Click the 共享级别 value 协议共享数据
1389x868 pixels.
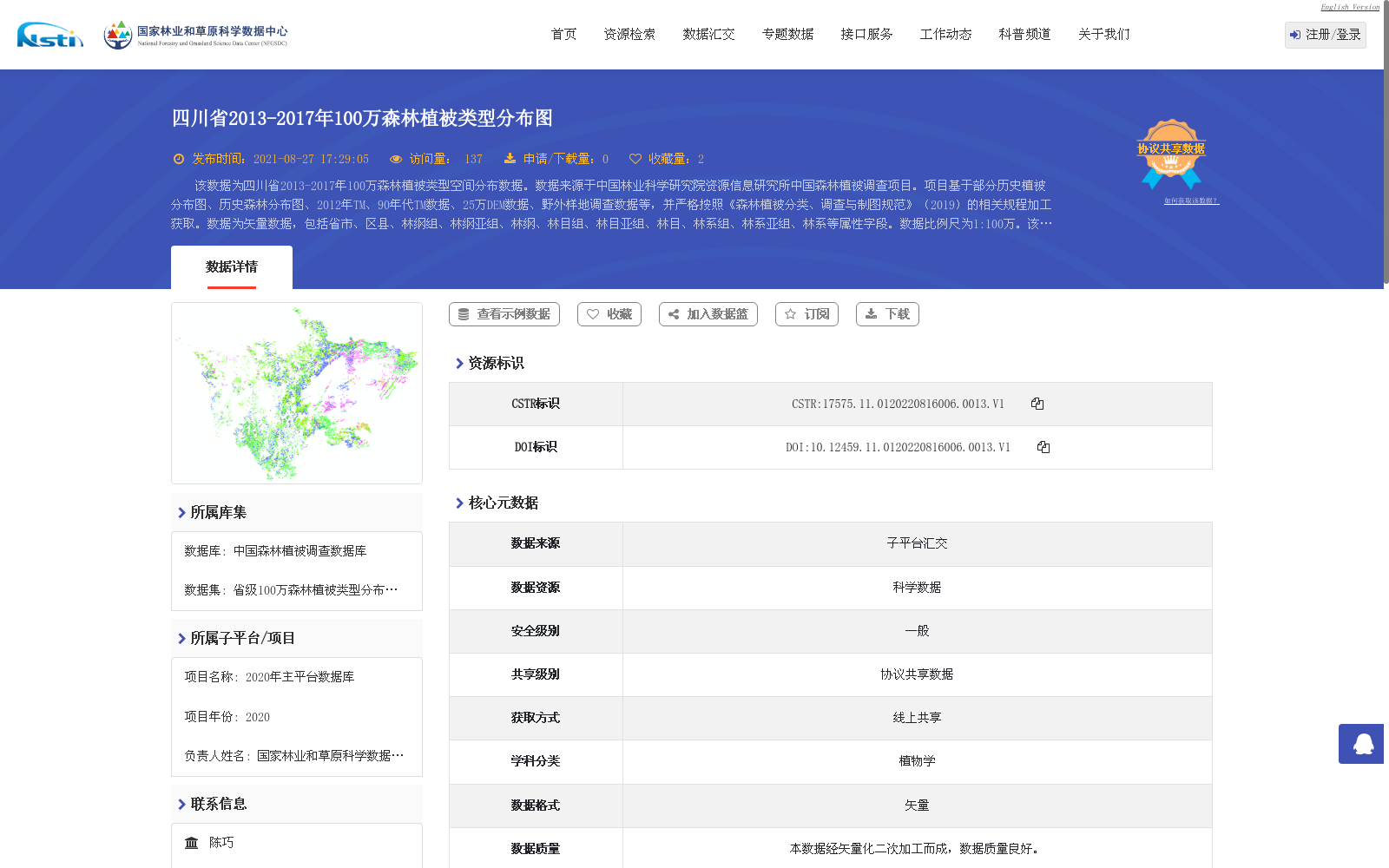coord(917,674)
